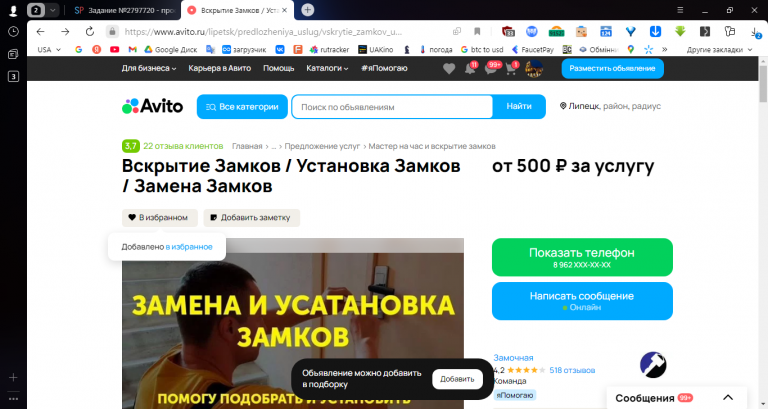Screen dimensions: 768x409
Task: Open the UAKino bookmark
Action: click(376, 49)
